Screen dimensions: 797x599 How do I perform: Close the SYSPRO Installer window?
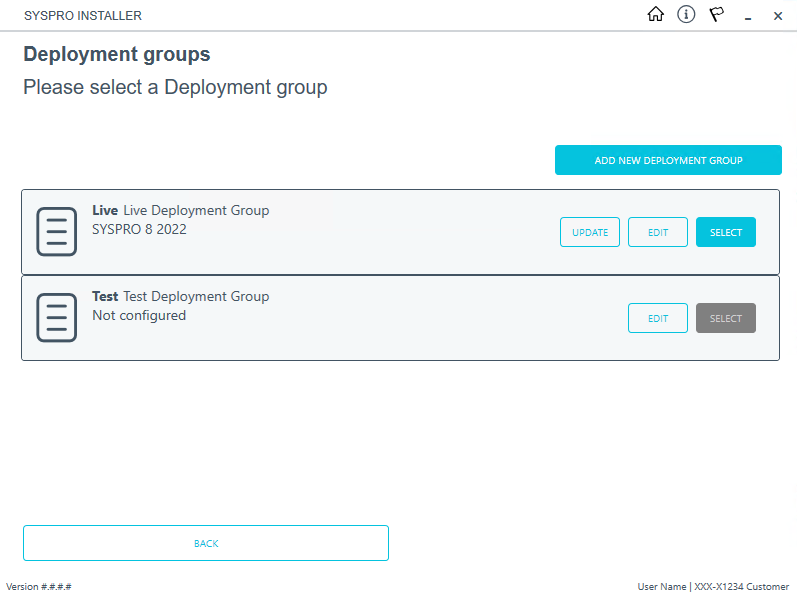click(x=778, y=16)
